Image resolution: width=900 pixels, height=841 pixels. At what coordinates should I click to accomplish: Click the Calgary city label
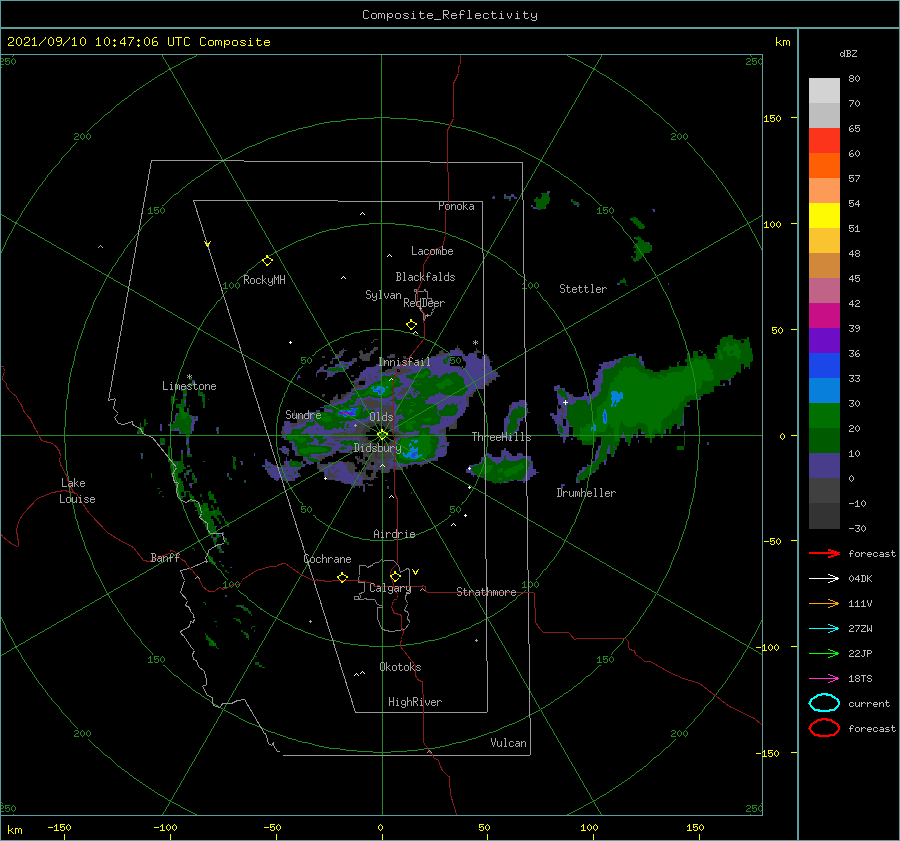pos(390,588)
